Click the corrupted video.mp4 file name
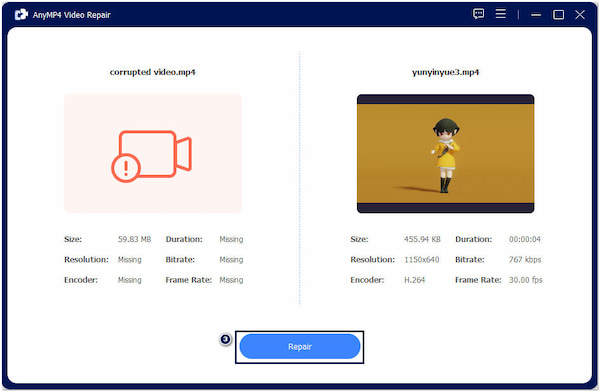This screenshot has height=392, width=600. point(152,72)
